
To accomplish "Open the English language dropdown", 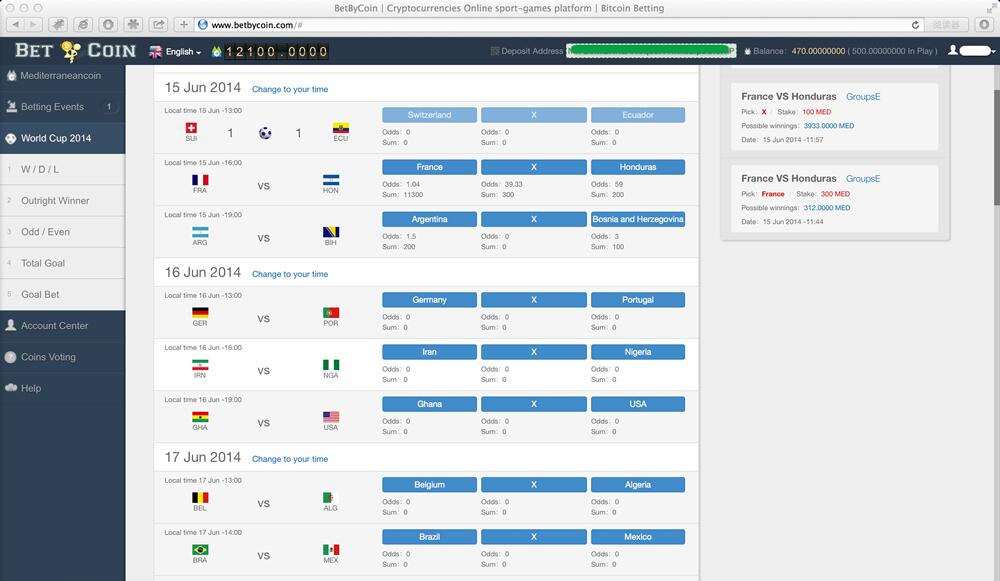I will (175, 52).
